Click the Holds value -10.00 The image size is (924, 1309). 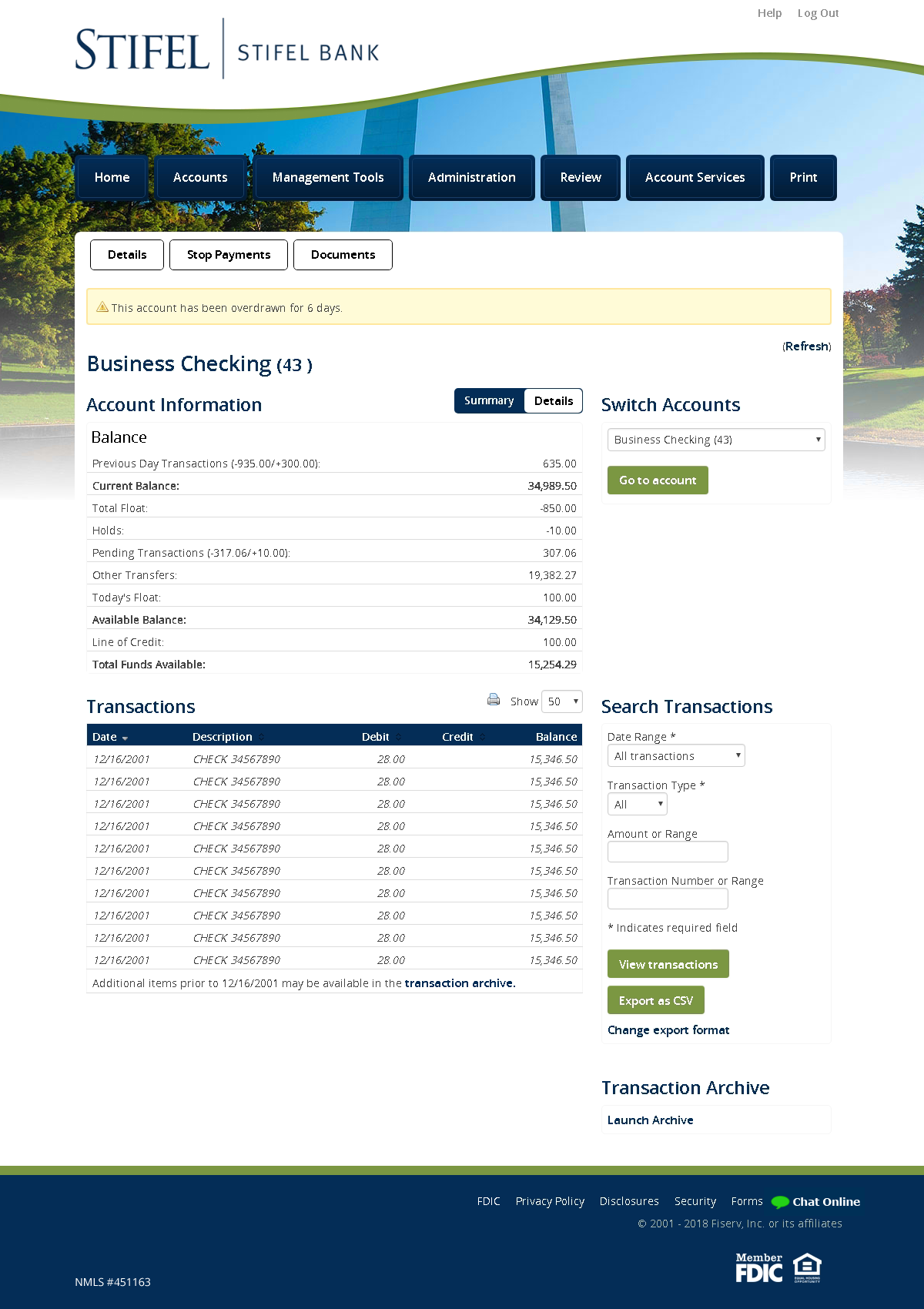tap(561, 531)
